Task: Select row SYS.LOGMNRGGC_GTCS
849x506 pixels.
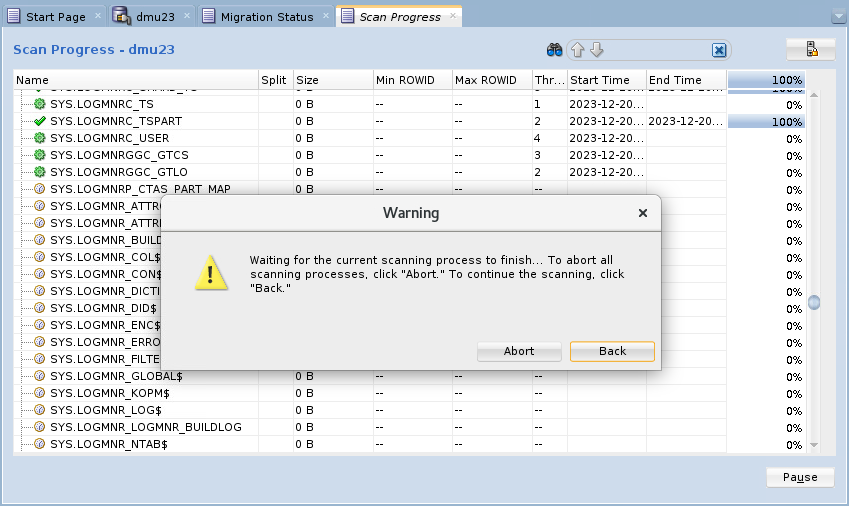Action: coord(409,155)
